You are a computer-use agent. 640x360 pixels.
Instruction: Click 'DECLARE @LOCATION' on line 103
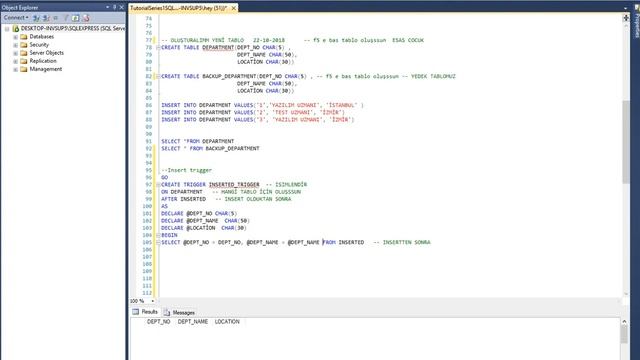pyautogui.click(x=188, y=228)
